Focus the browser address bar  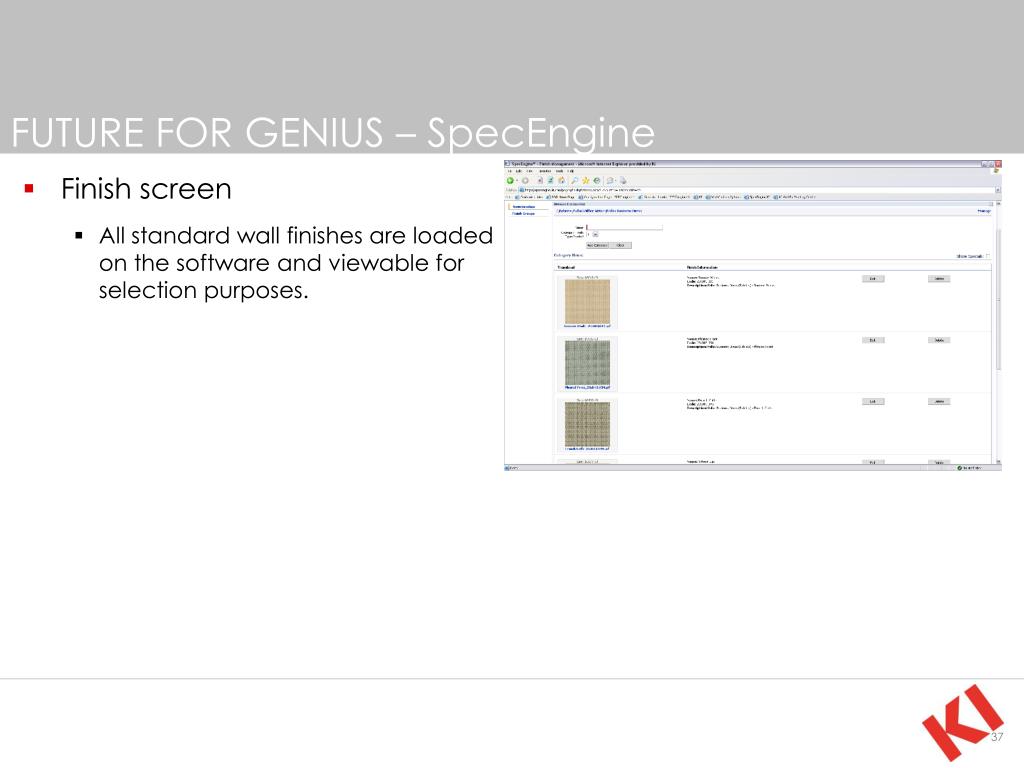click(x=756, y=190)
